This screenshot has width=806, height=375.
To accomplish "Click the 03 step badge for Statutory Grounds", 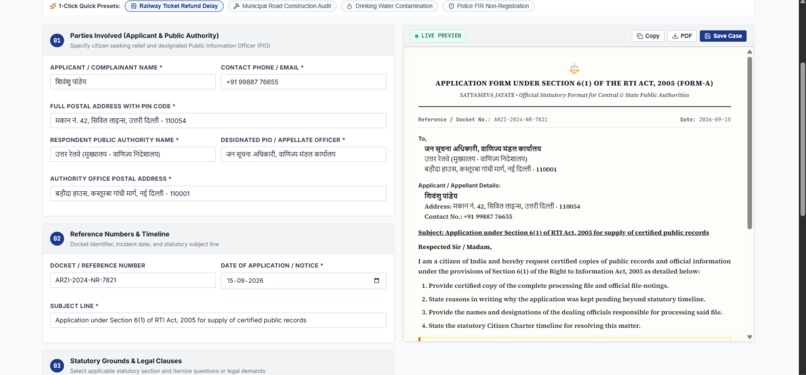I will [x=57, y=366].
